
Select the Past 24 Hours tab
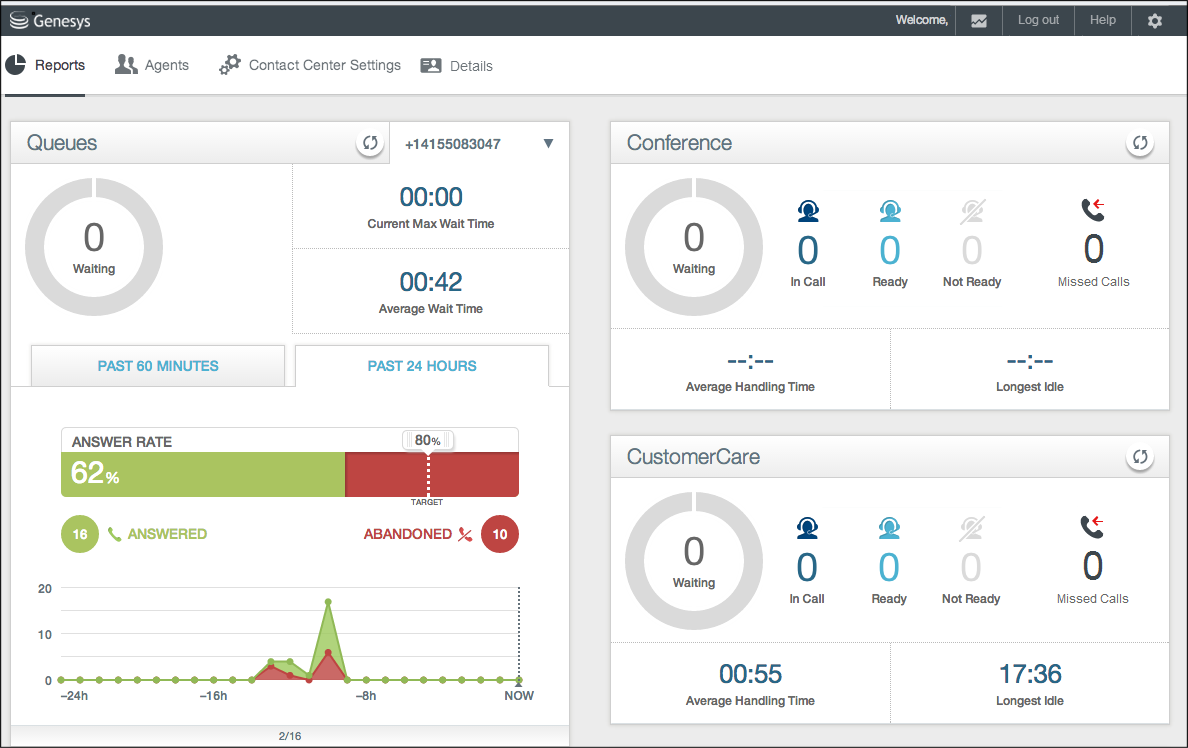[x=422, y=366]
